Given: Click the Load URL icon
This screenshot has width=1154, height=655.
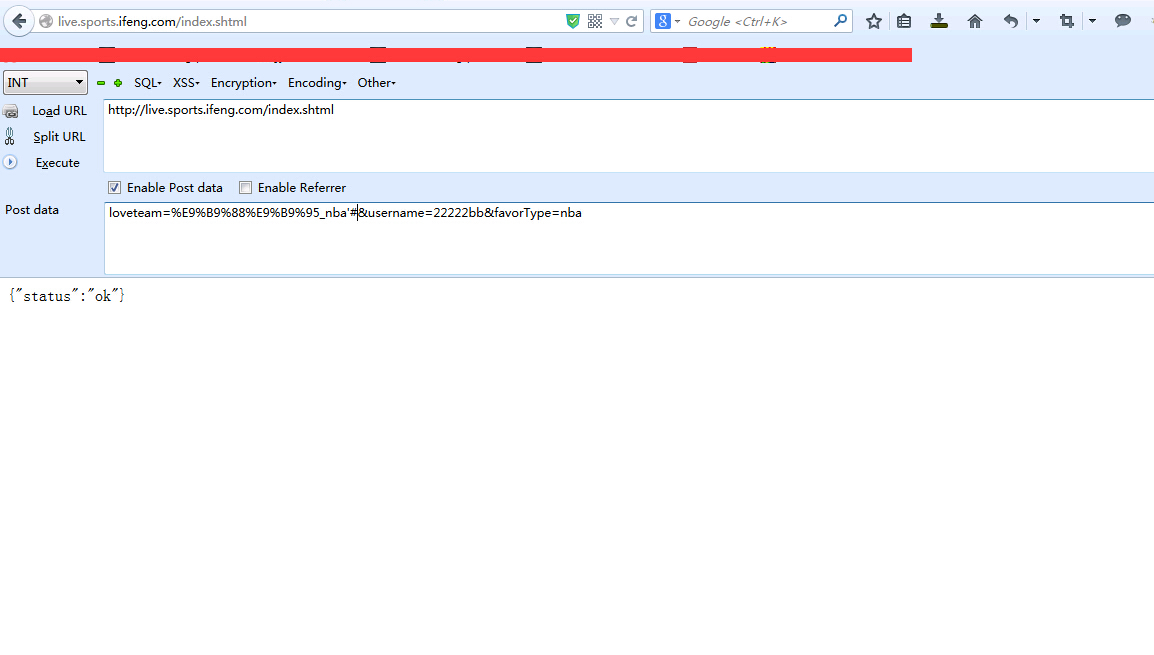Looking at the screenshot, I should click(x=10, y=111).
